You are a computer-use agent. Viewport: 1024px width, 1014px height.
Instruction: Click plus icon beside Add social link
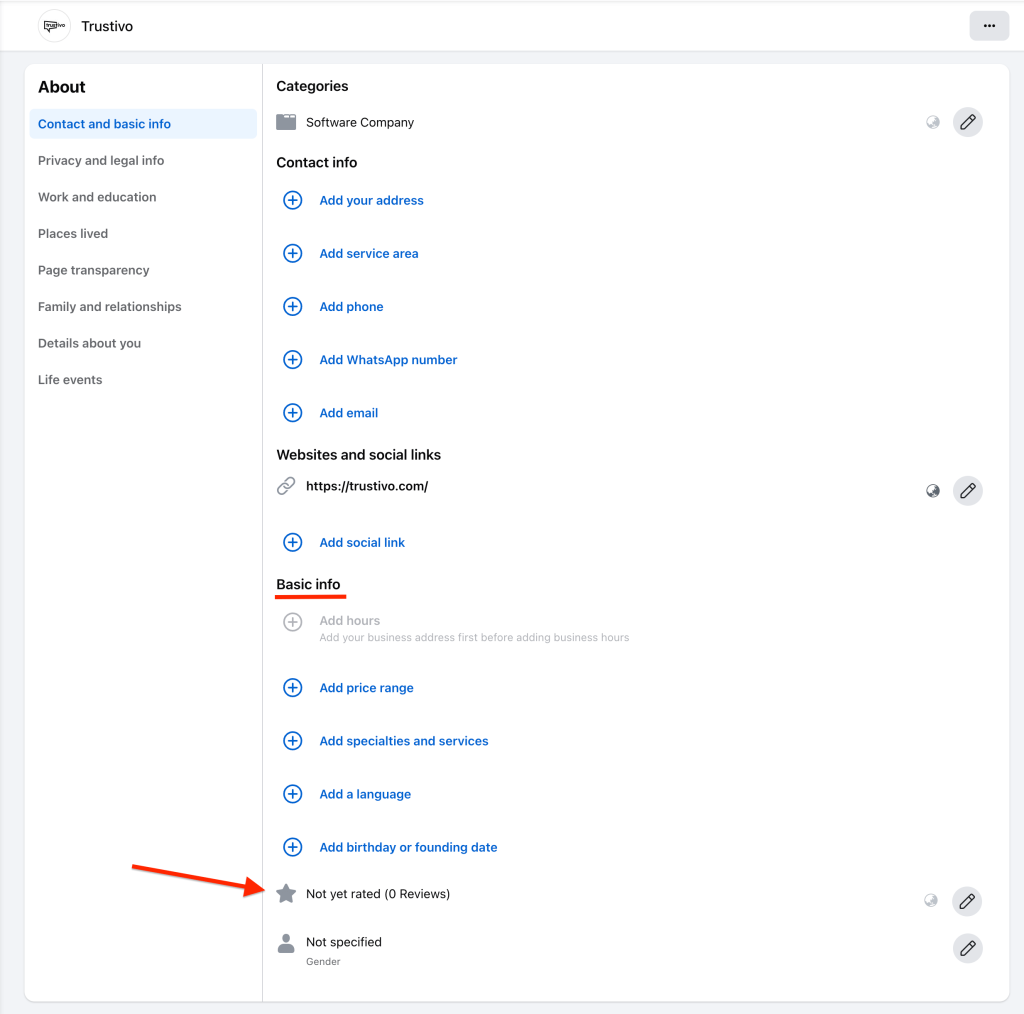click(x=293, y=543)
